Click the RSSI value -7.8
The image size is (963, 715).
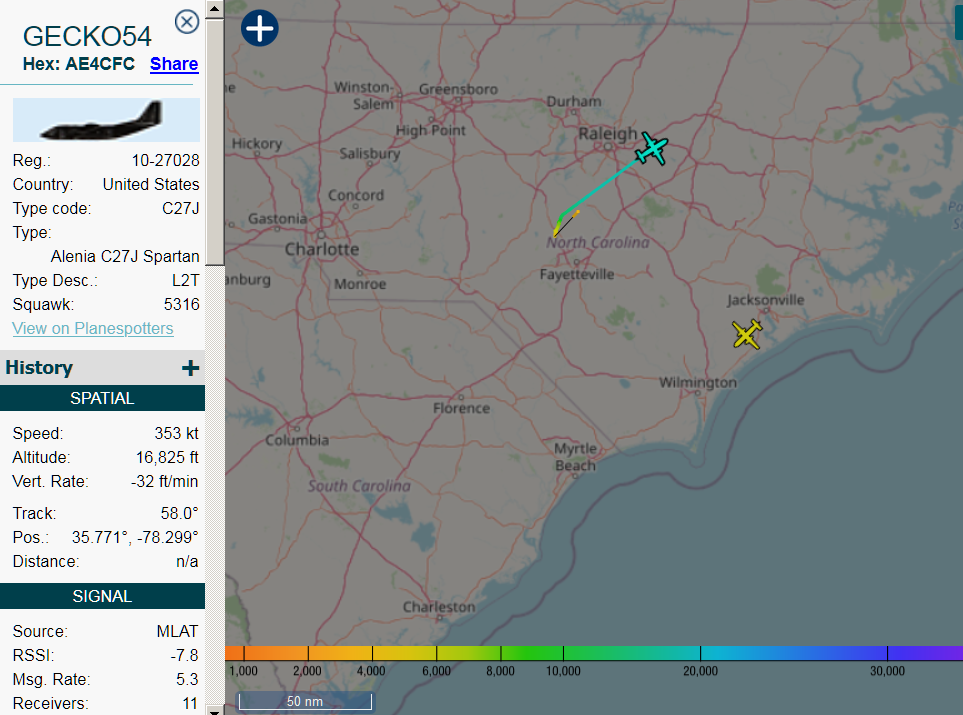tap(184, 655)
